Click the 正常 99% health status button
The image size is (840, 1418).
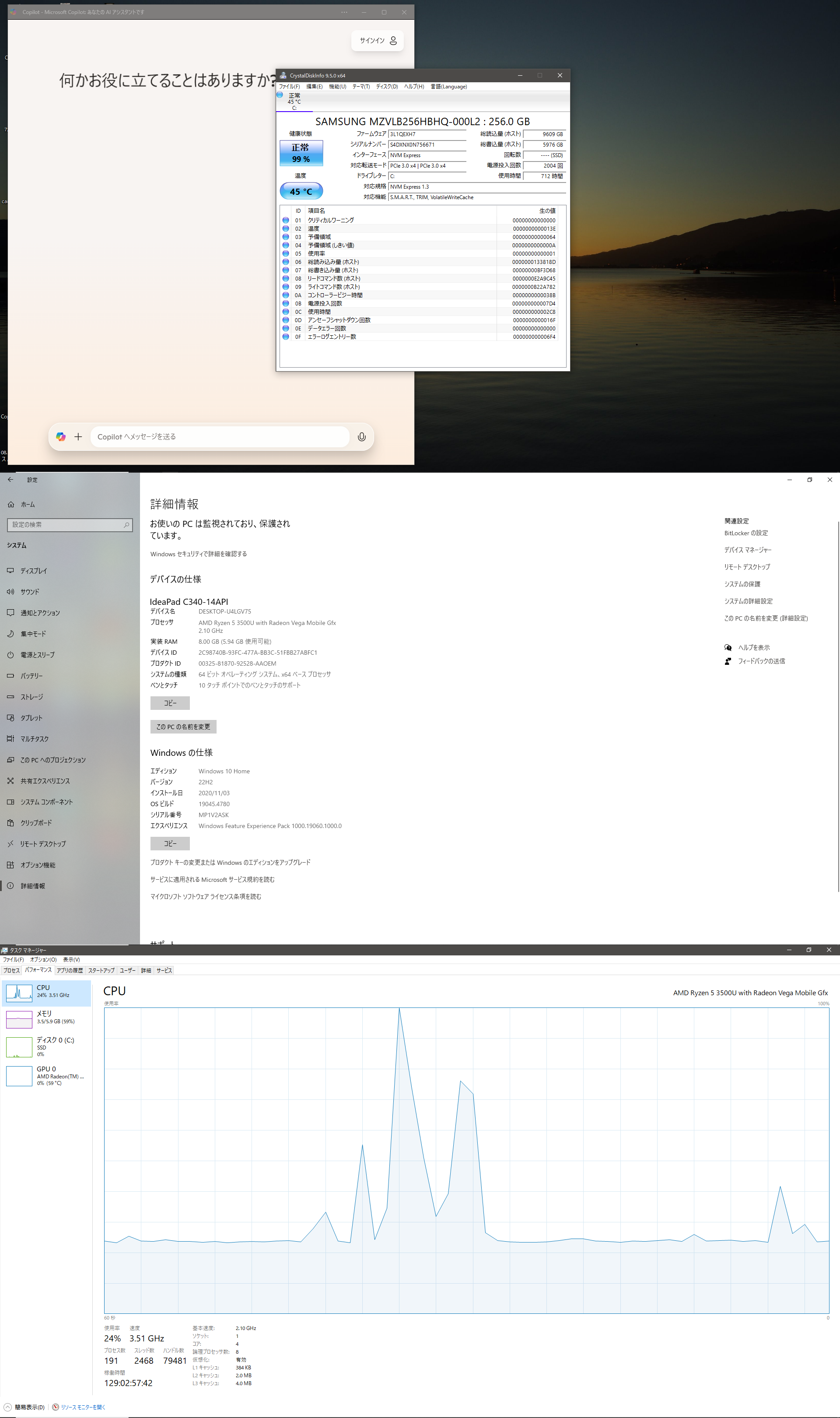click(x=301, y=153)
